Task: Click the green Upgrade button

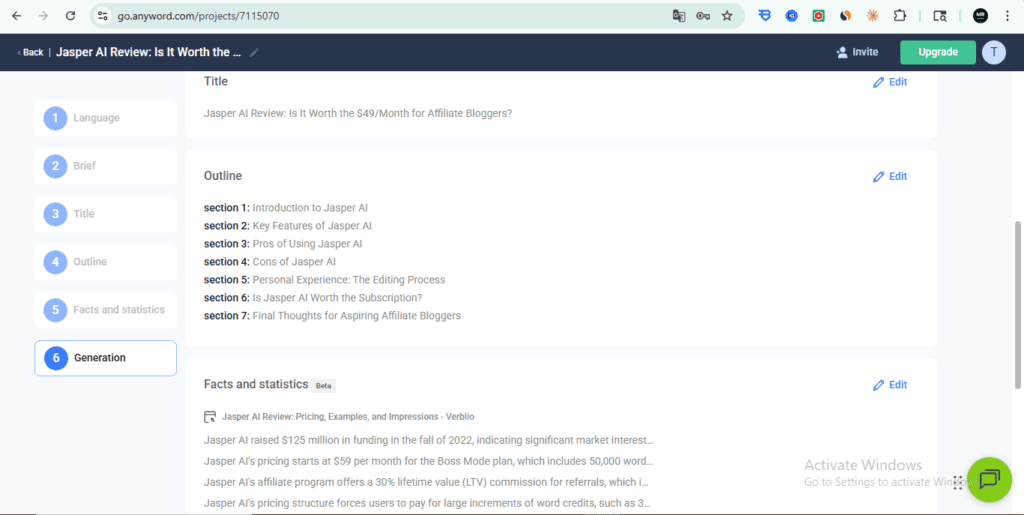Action: (938, 52)
